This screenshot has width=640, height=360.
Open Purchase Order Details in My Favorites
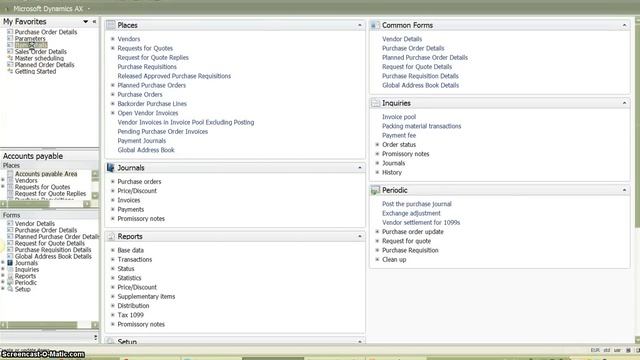(x=46, y=32)
